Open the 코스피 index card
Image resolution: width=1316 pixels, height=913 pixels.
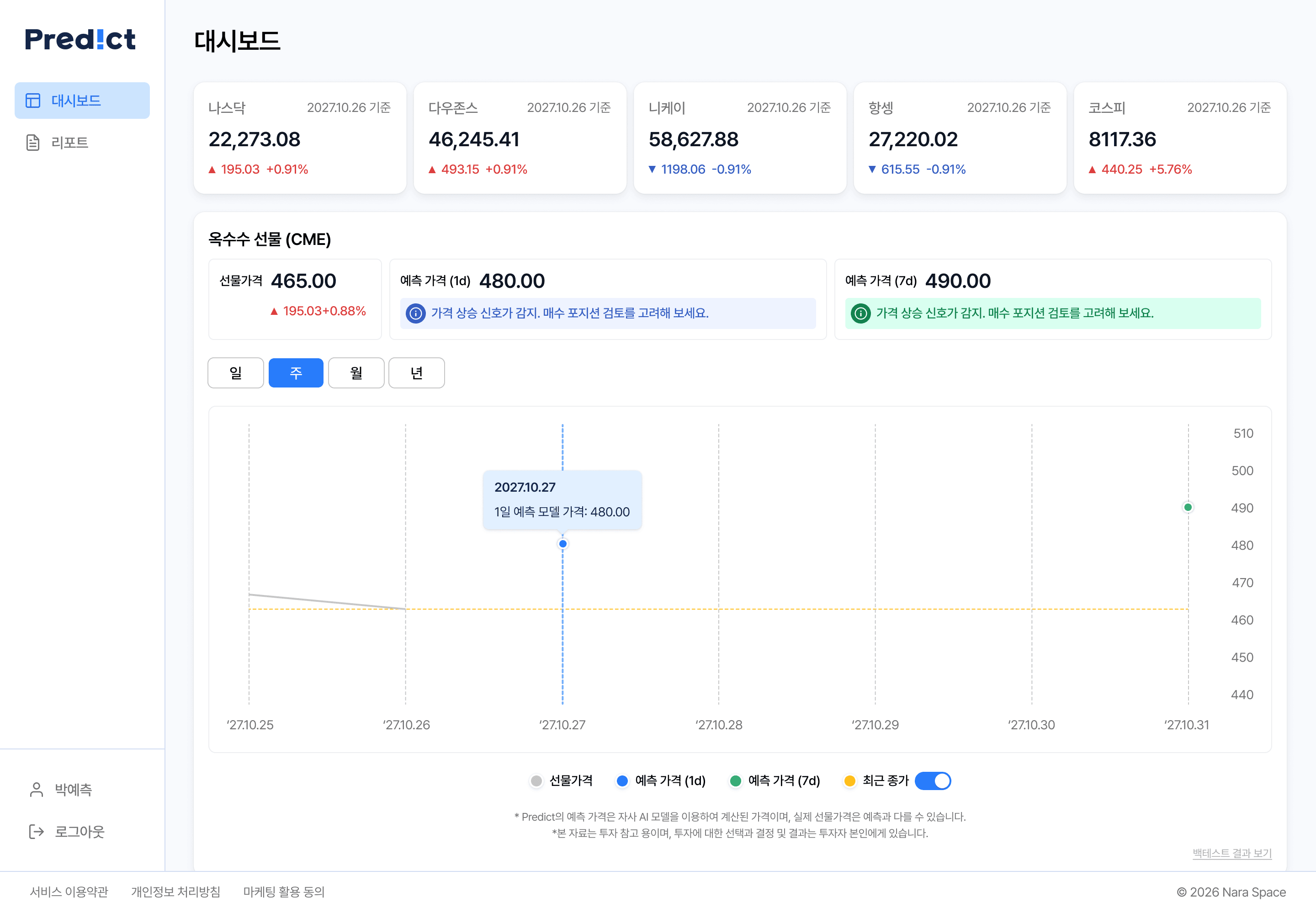pos(1180,138)
